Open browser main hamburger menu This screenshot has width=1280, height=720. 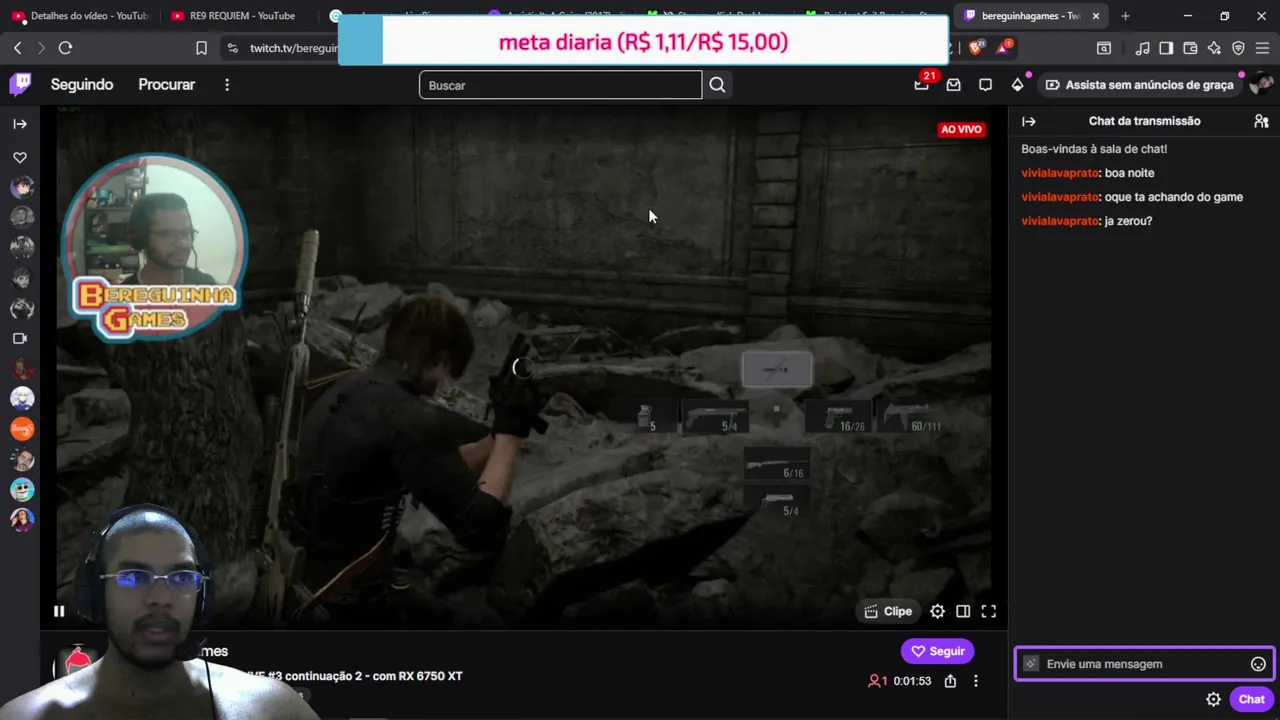1263,48
